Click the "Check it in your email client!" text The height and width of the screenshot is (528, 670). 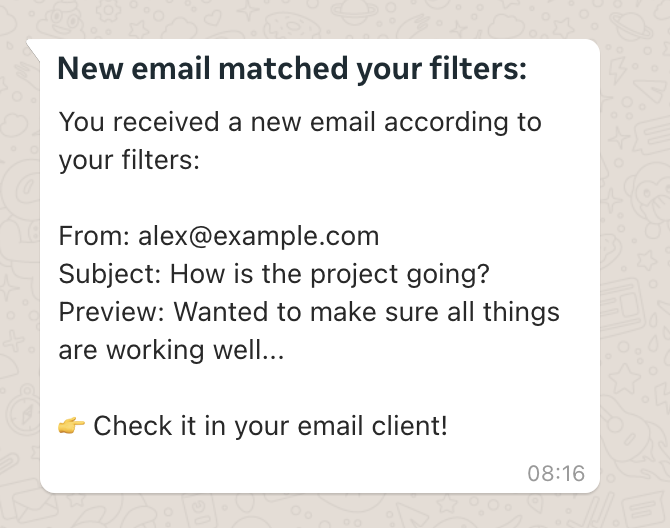pyautogui.click(x=270, y=426)
